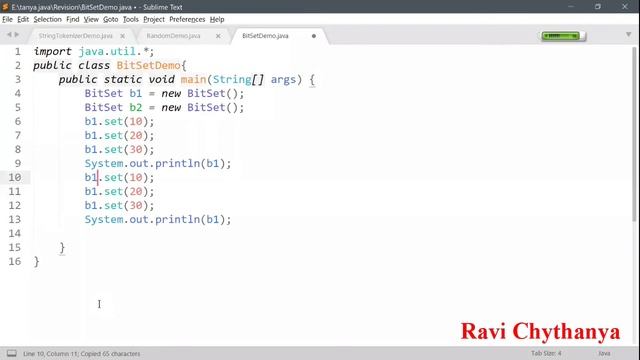Click the previous tab left arrow
Viewport: 640px width, 360px height.
tap(9, 35)
